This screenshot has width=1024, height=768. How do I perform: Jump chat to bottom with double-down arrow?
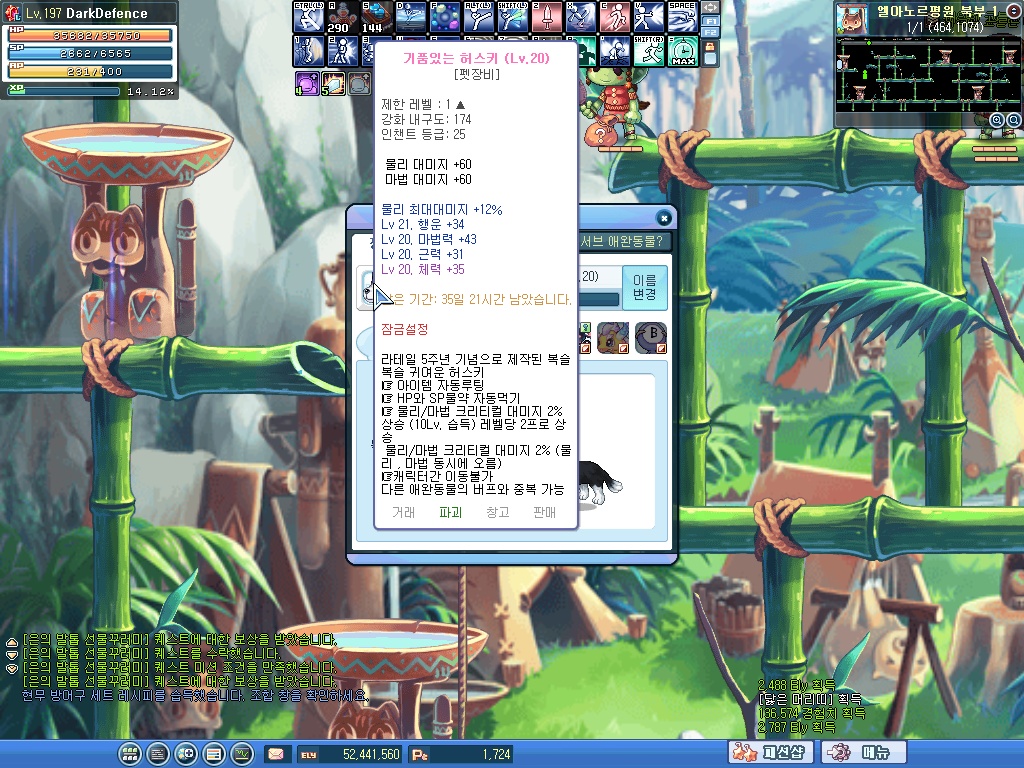[12, 669]
